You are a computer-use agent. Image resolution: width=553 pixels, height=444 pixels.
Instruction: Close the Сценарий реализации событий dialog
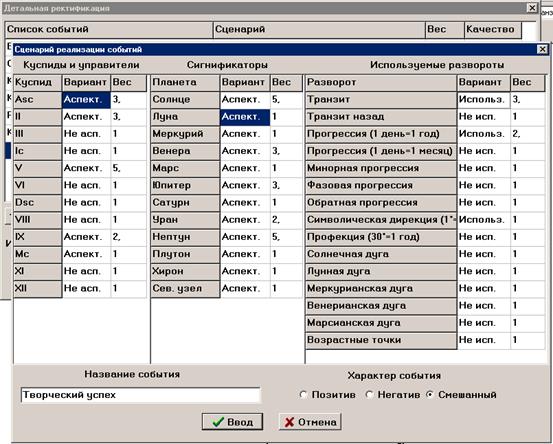[542, 49]
